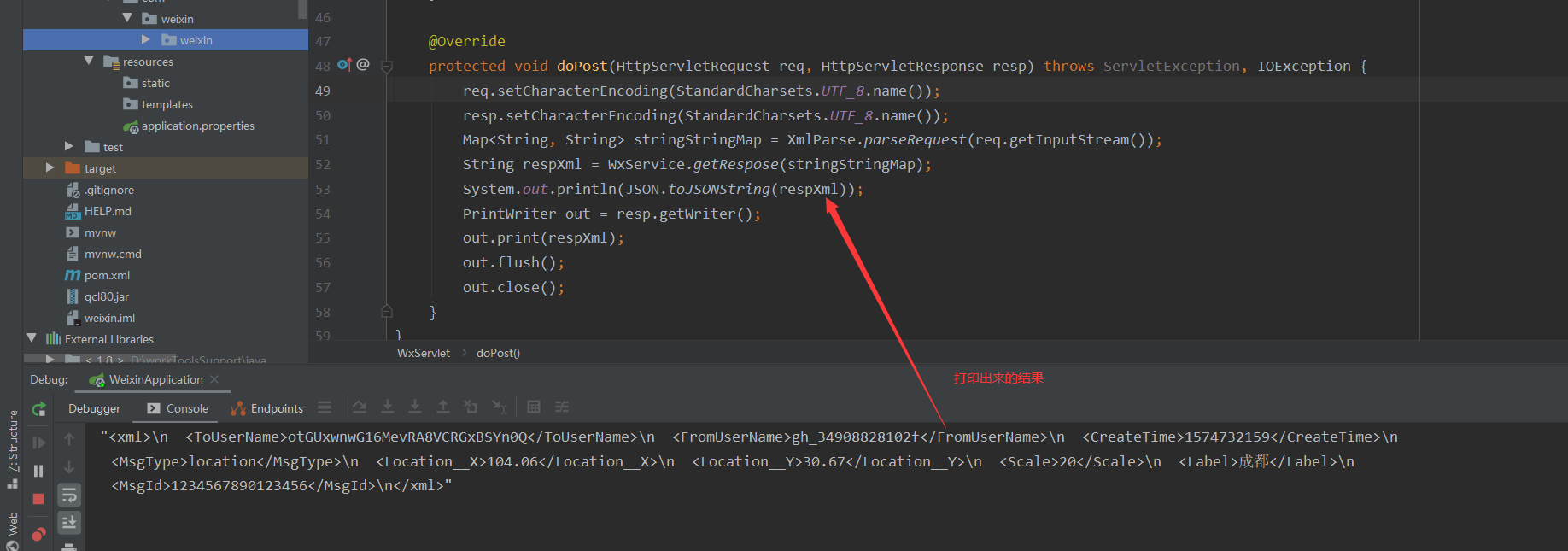Click on the @Override annotation
1568x551 pixels.
pos(466,41)
